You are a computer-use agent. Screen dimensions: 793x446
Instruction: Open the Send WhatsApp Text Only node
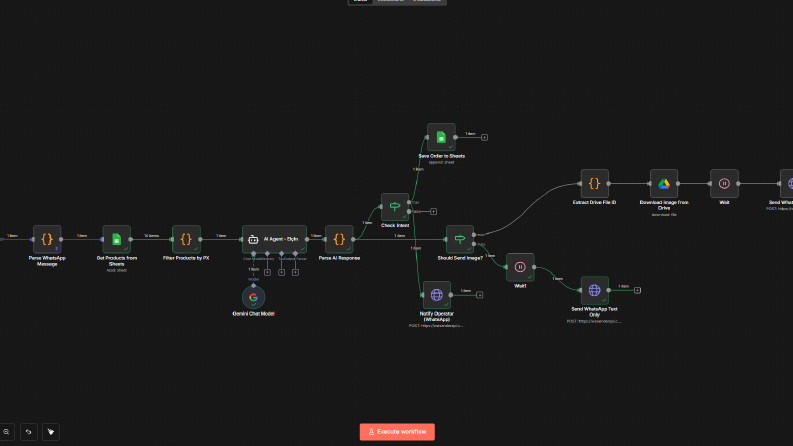(x=594, y=290)
